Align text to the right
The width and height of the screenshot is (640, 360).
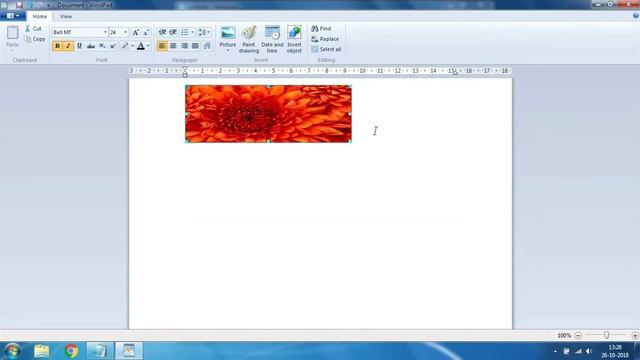tap(184, 46)
